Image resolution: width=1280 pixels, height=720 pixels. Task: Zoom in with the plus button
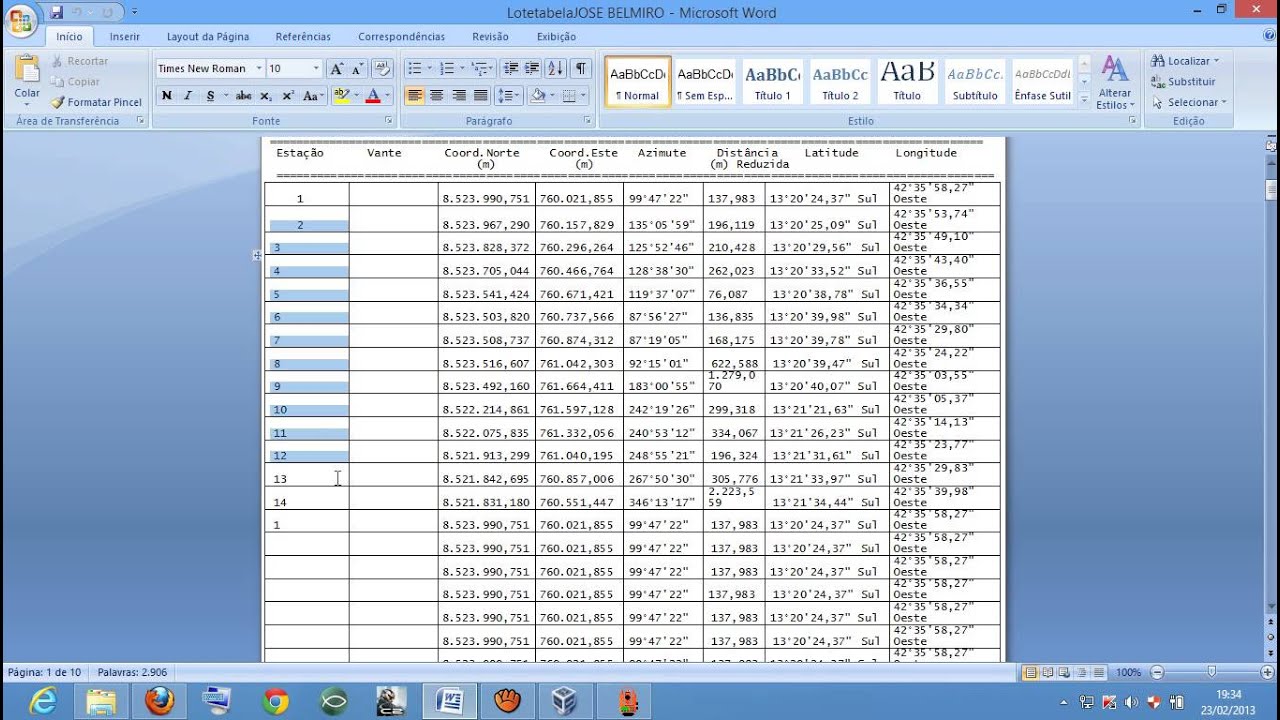coord(1268,673)
